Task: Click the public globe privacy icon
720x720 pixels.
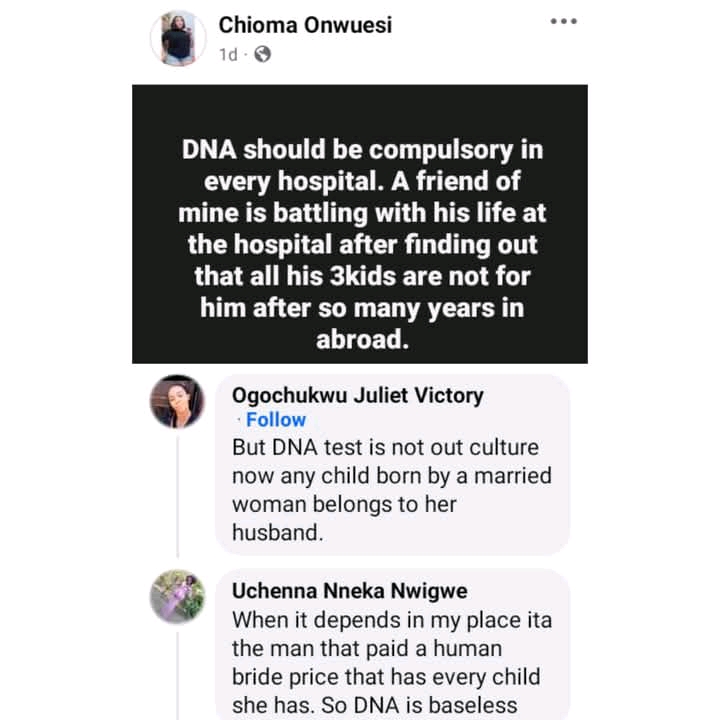Action: [x=262, y=56]
